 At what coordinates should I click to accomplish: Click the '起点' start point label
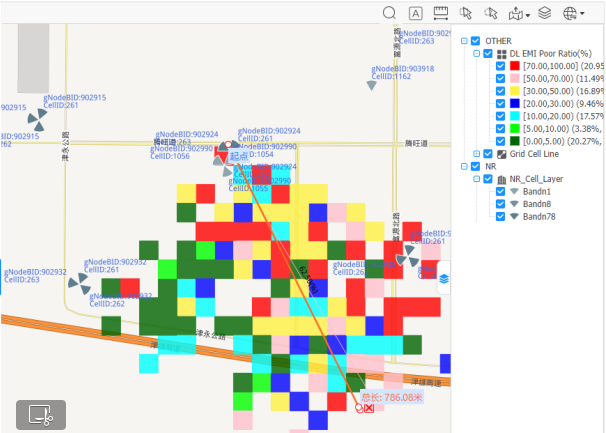pos(238,156)
